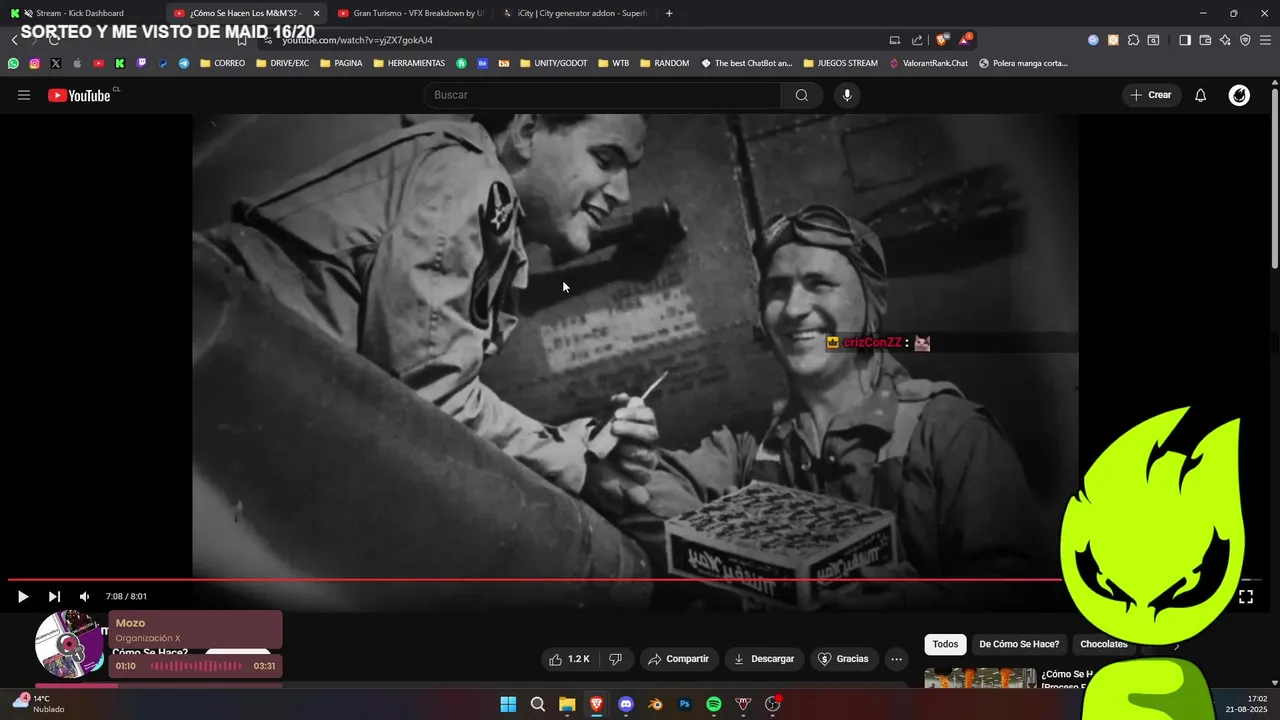This screenshot has height=720, width=1280.
Task: Open the Leo AI sparkle icon
Action: click(x=1225, y=40)
